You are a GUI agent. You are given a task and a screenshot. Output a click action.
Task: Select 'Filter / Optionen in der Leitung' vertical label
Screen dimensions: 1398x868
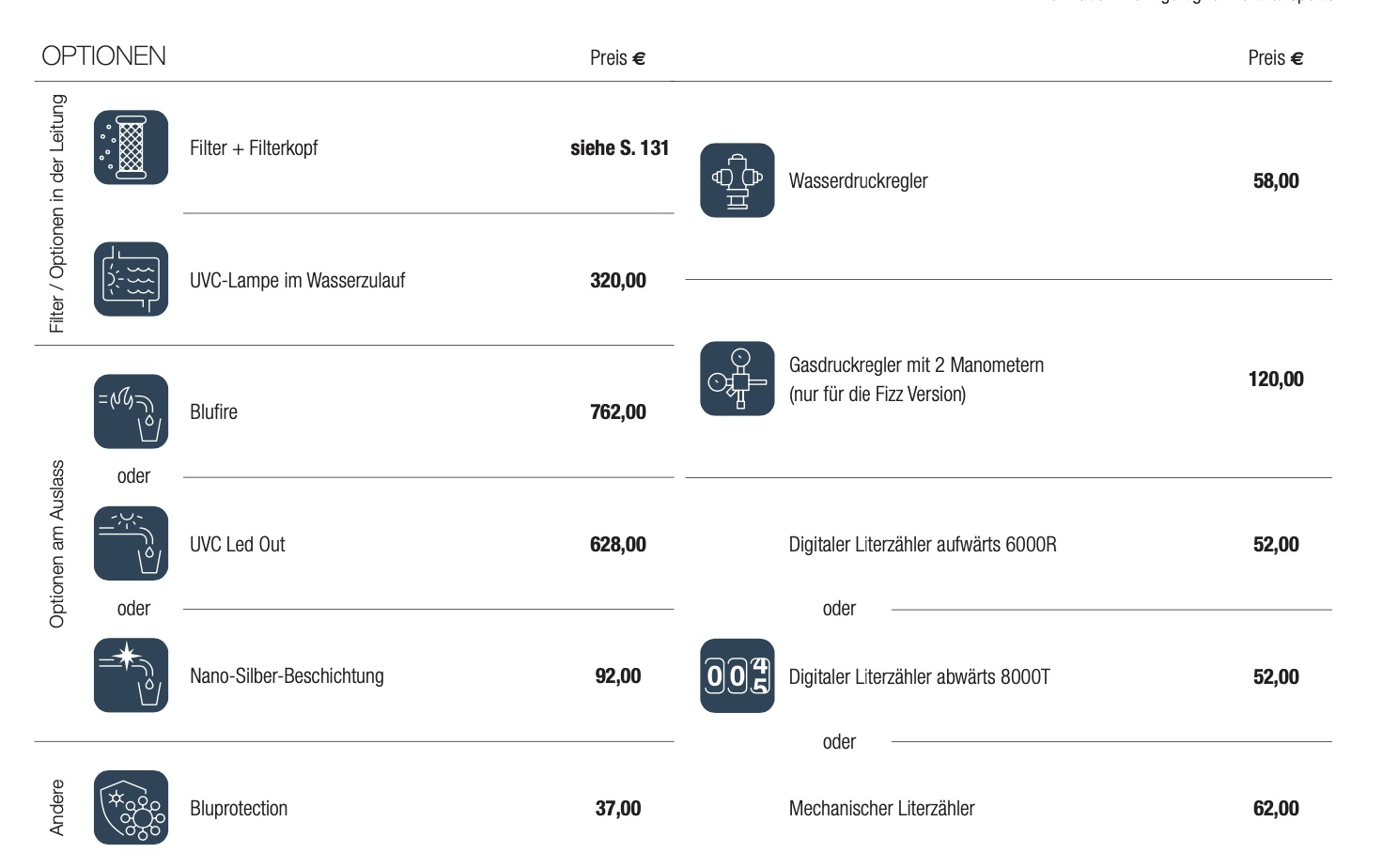(x=57, y=213)
